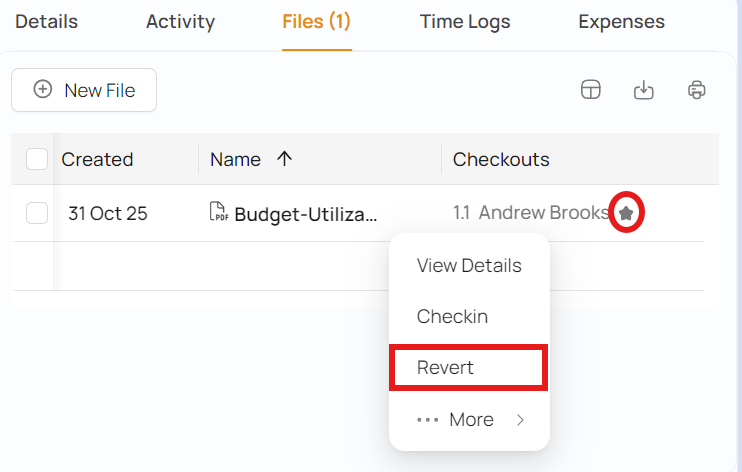The width and height of the screenshot is (742, 472).
Task: Choose Checkin in the context menu
Action: (452, 316)
